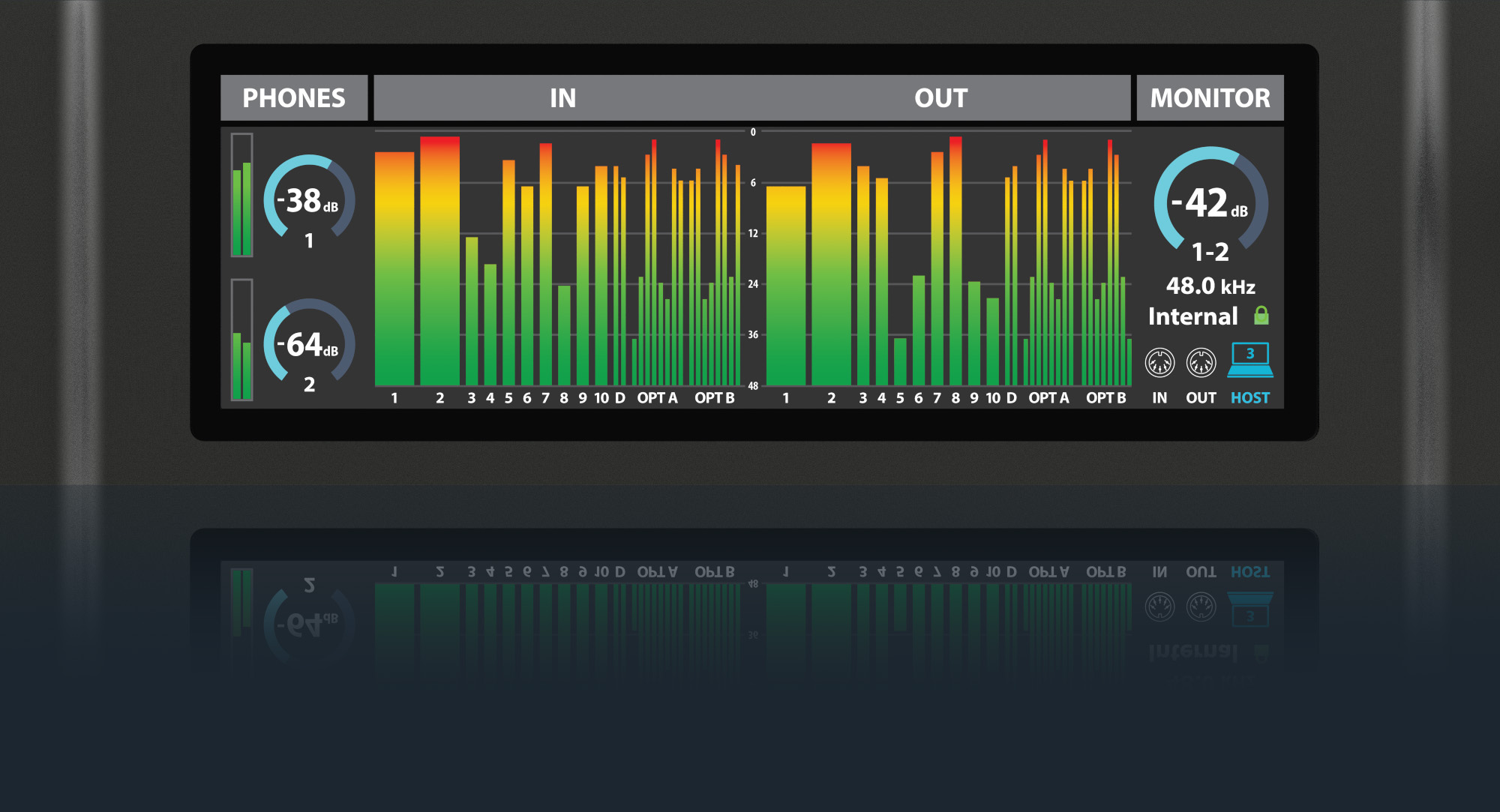Open the PHONES header tab
The height and width of the screenshot is (812, 1500).
pos(294,98)
